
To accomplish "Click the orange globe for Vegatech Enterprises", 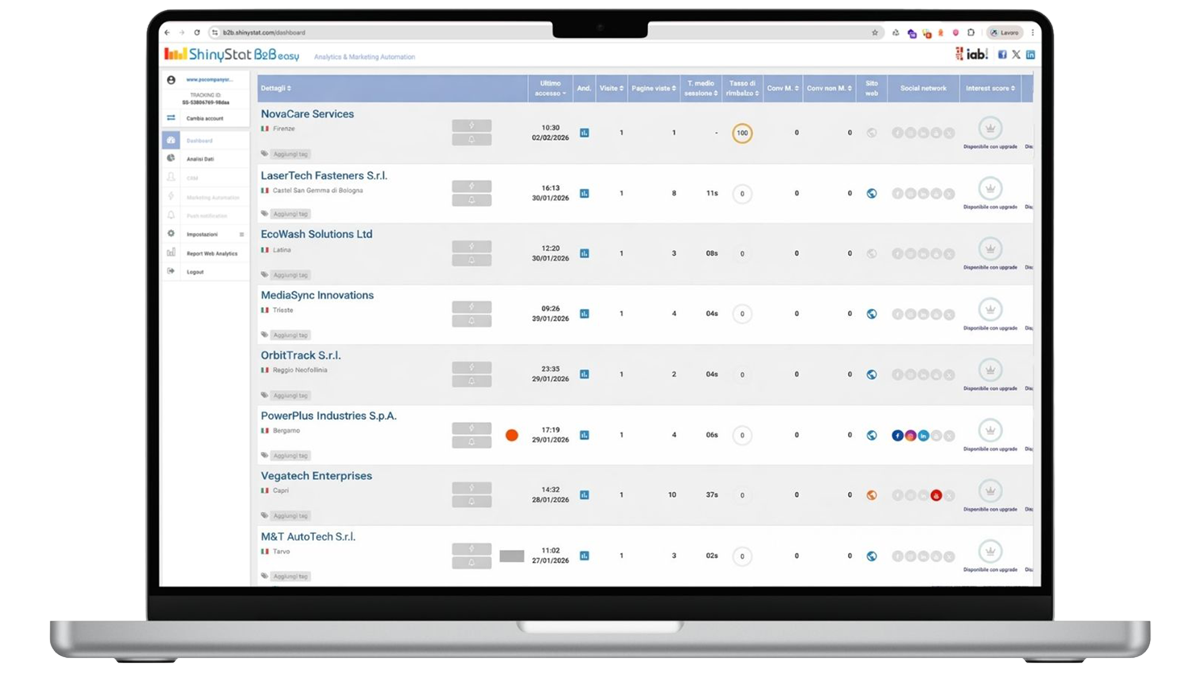I will (x=871, y=495).
